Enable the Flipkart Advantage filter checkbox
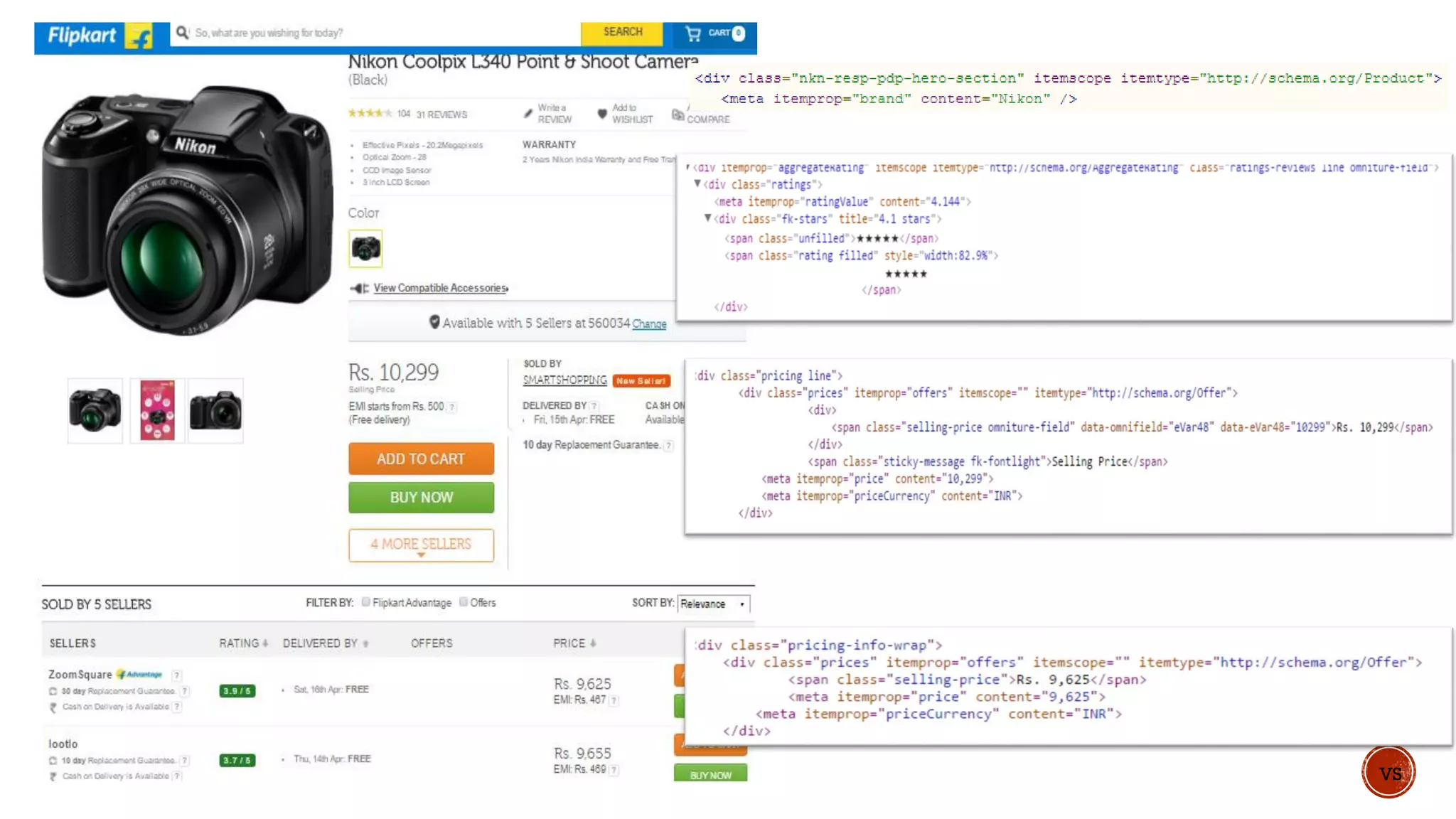 366,602
